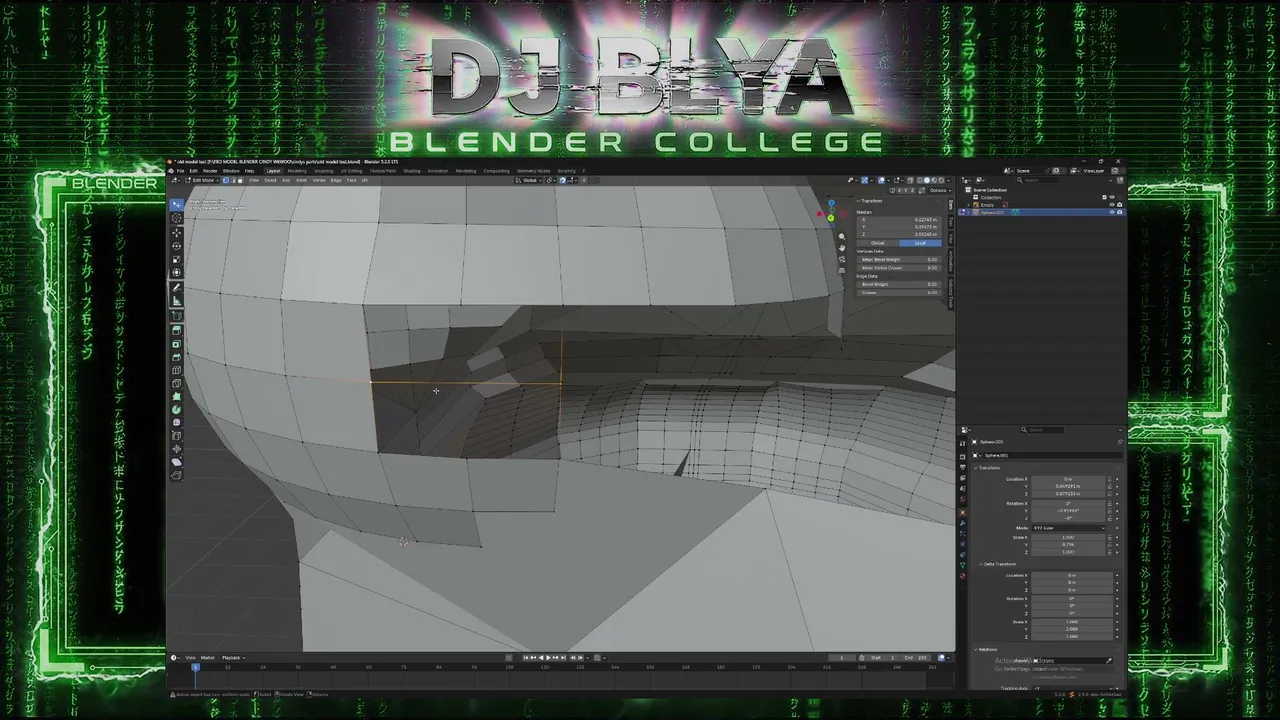Click the blue Z axis gizmo ball

coord(830,204)
